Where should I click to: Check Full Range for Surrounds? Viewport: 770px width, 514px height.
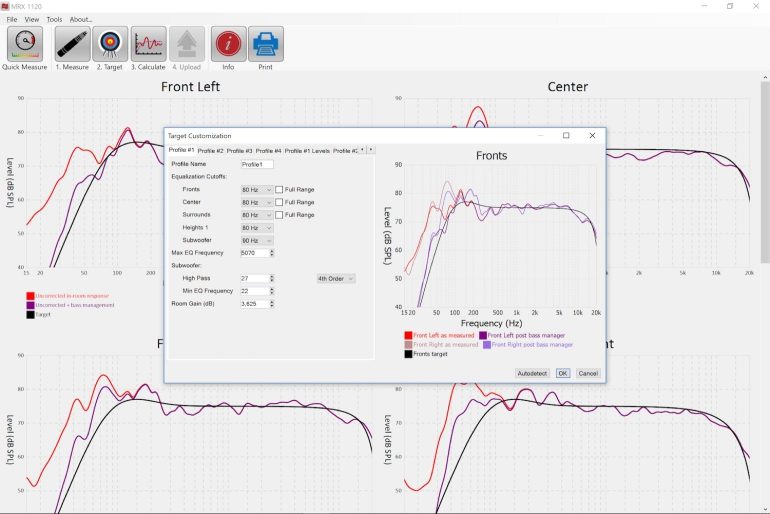pos(279,215)
